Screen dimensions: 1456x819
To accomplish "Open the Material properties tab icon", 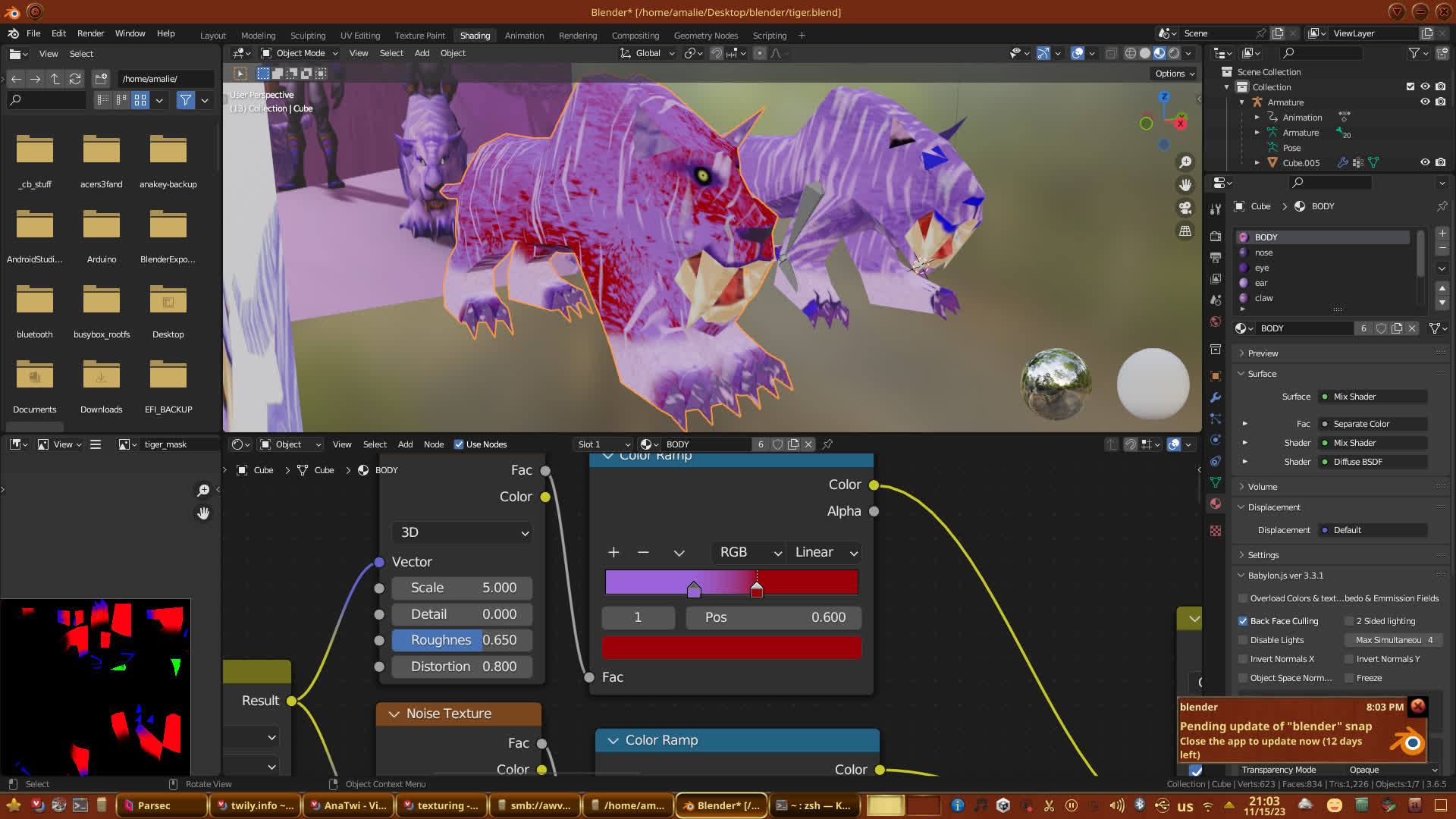I will click(1216, 504).
